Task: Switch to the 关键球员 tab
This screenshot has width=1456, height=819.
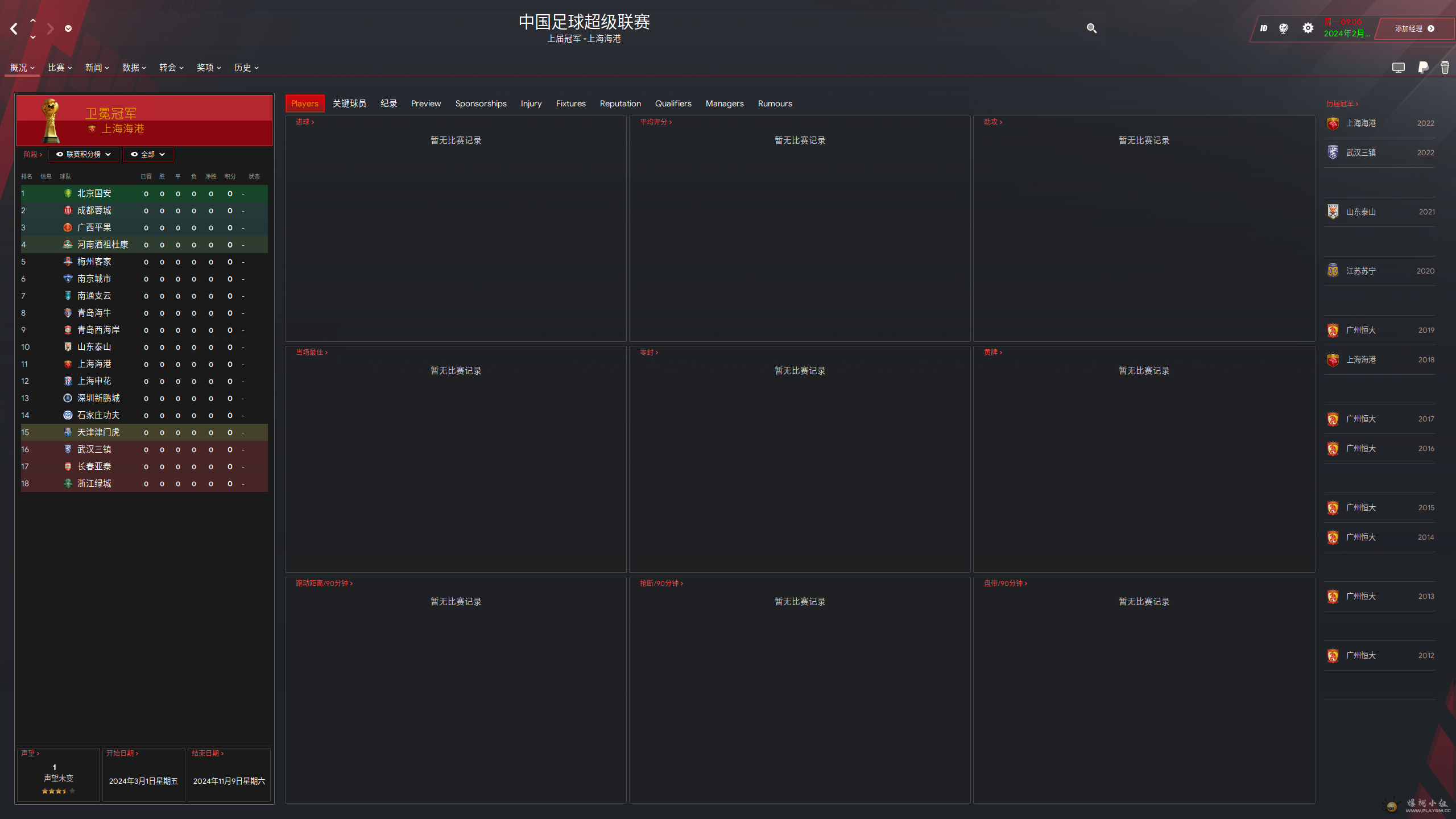Action: coord(349,104)
